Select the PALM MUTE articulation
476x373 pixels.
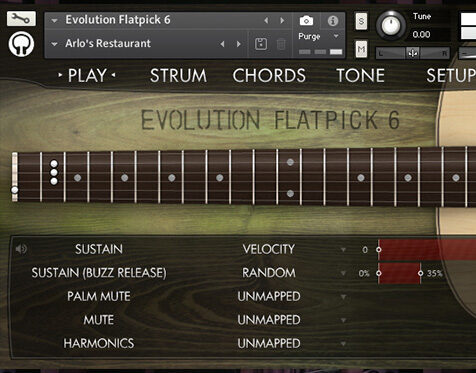99,296
